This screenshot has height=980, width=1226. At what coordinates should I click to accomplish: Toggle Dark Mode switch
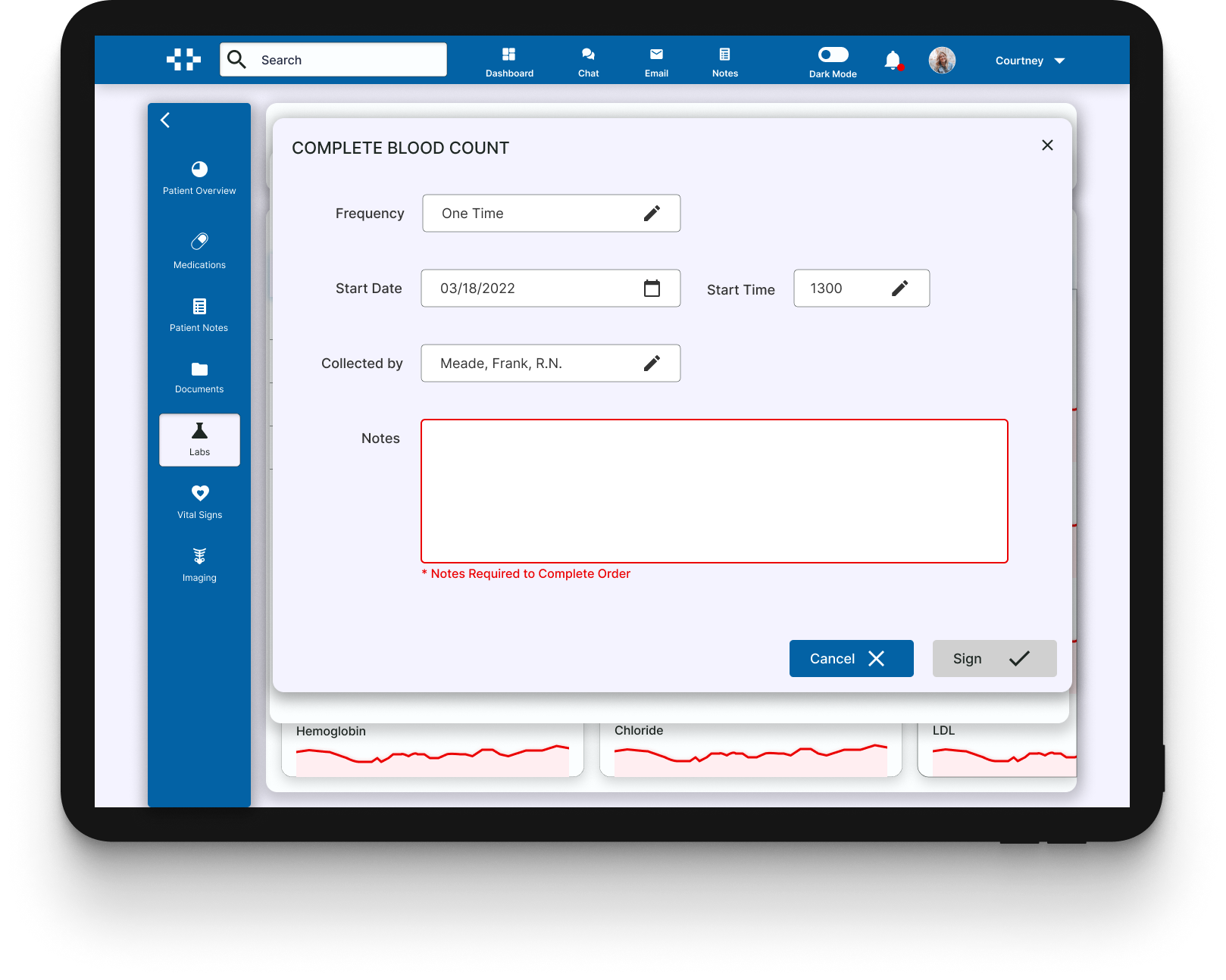[x=833, y=55]
